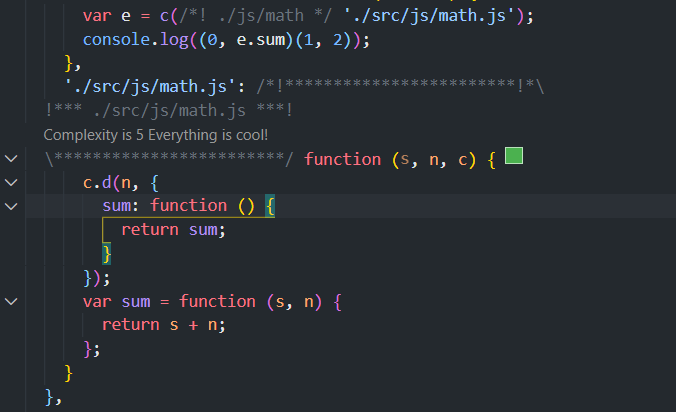Collapse the fold arrow beside 'function (s, n, c)'
The width and height of the screenshot is (676, 412).
coord(11,159)
